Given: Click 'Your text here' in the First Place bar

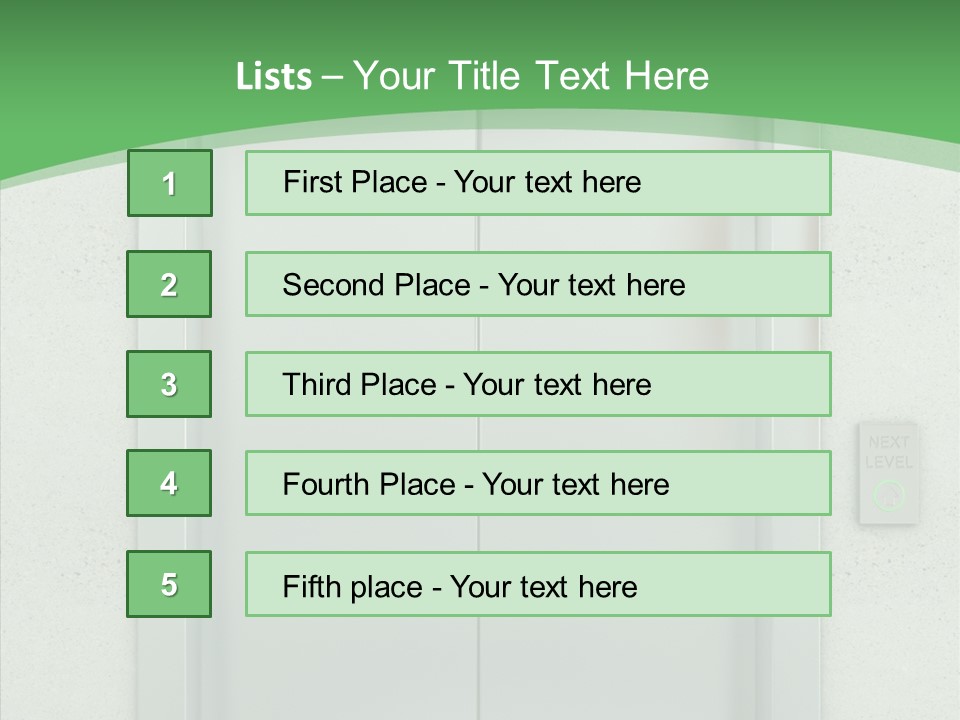Looking at the screenshot, I should (x=548, y=182).
